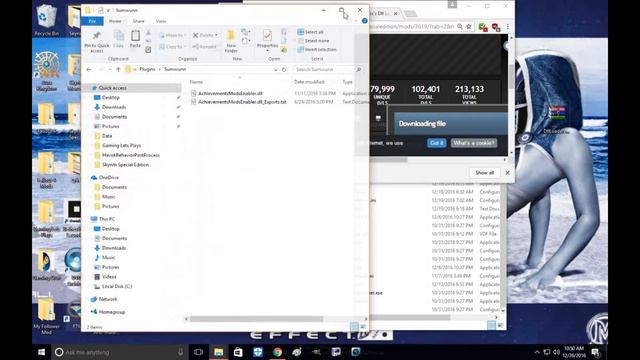The height and width of the screenshot is (360, 640).
Task: Click the Rename ribbon button
Action: (204, 47)
